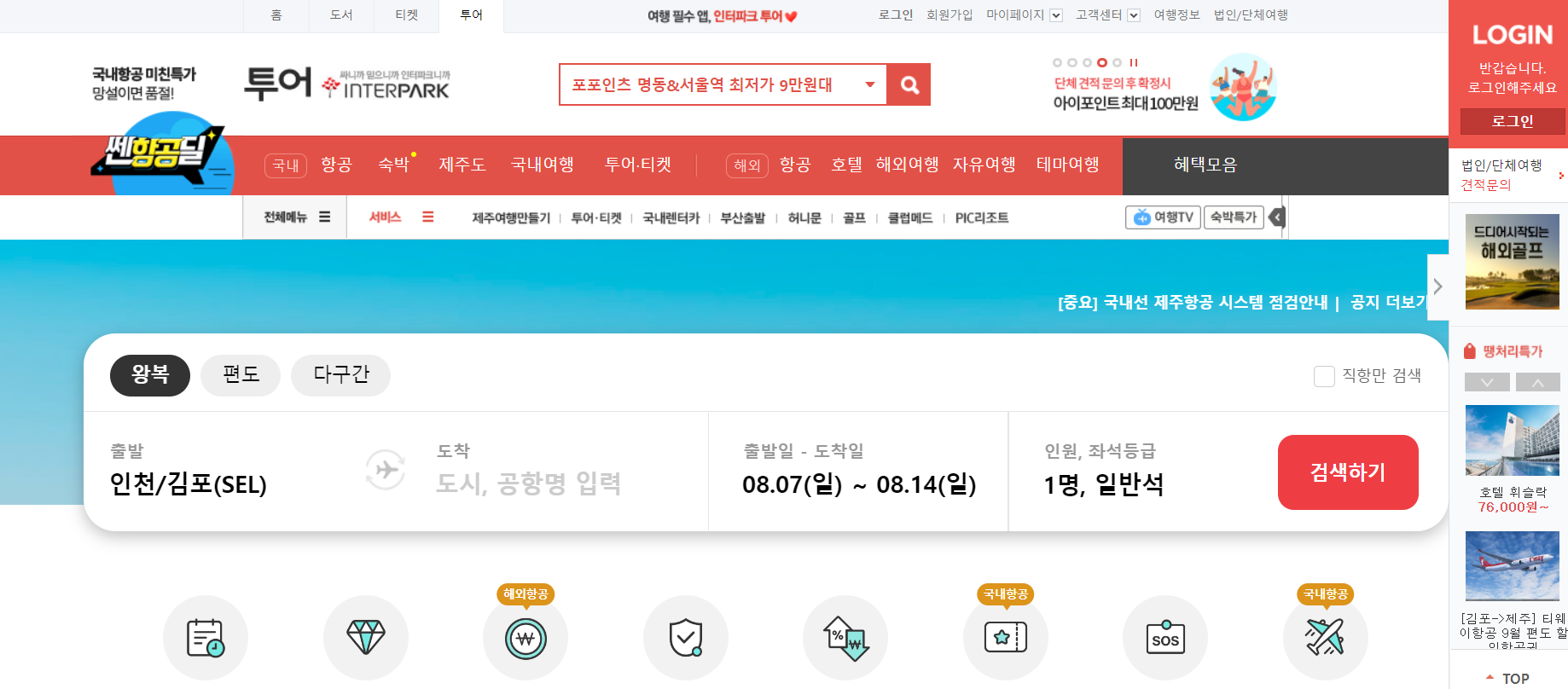1568x689 pixels.
Task: Enable the 직항만 검색 checkbox
Action: tap(1324, 376)
